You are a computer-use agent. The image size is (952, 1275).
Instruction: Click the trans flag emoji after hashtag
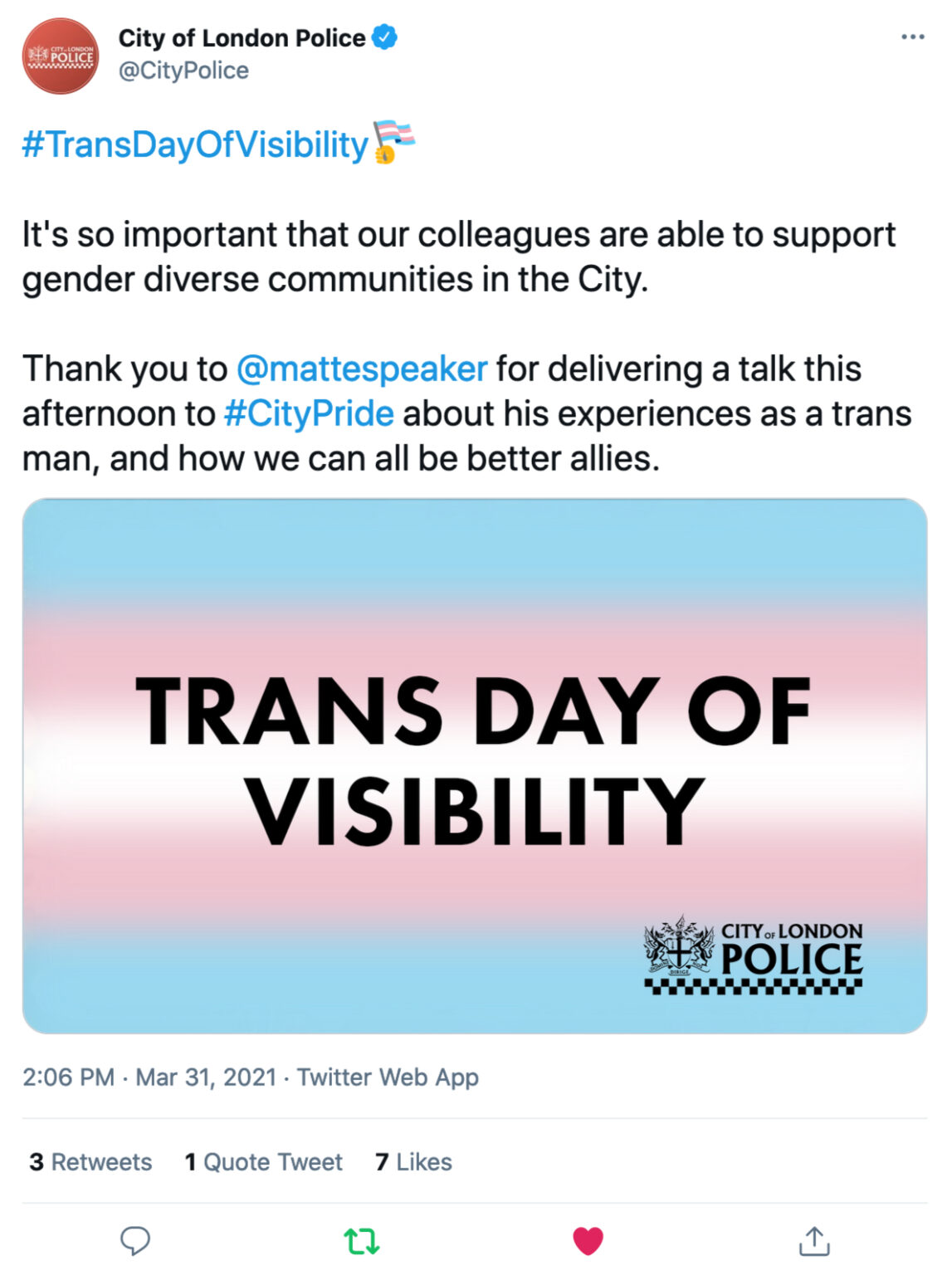(393, 143)
